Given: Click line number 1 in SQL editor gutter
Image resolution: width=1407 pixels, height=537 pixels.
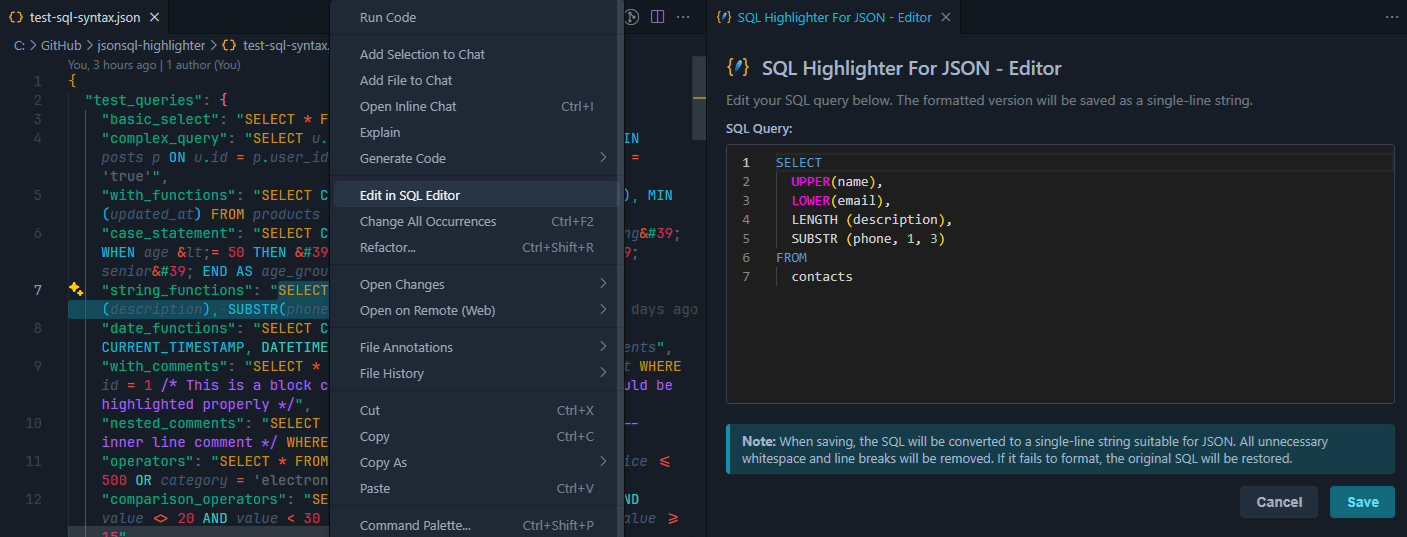Looking at the screenshot, I should tap(745, 162).
